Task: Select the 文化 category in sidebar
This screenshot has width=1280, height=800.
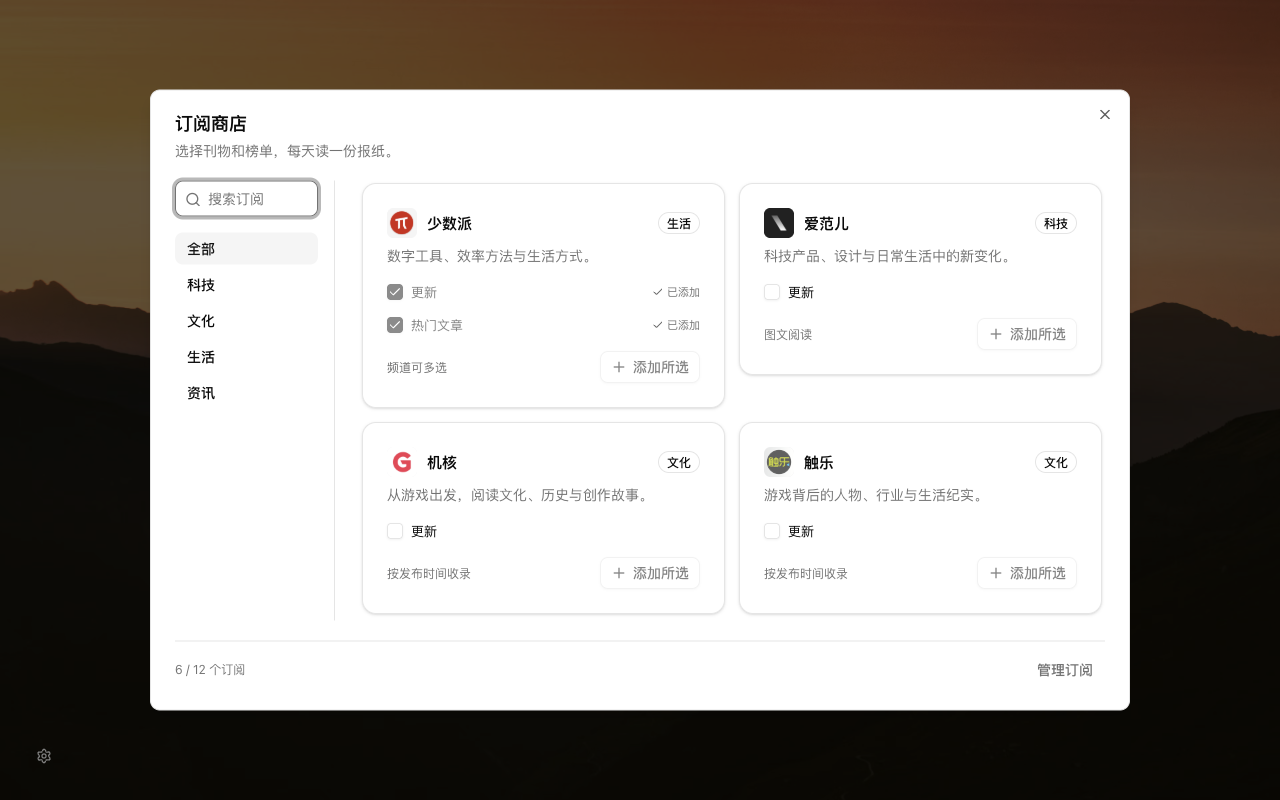Action: pos(246,321)
